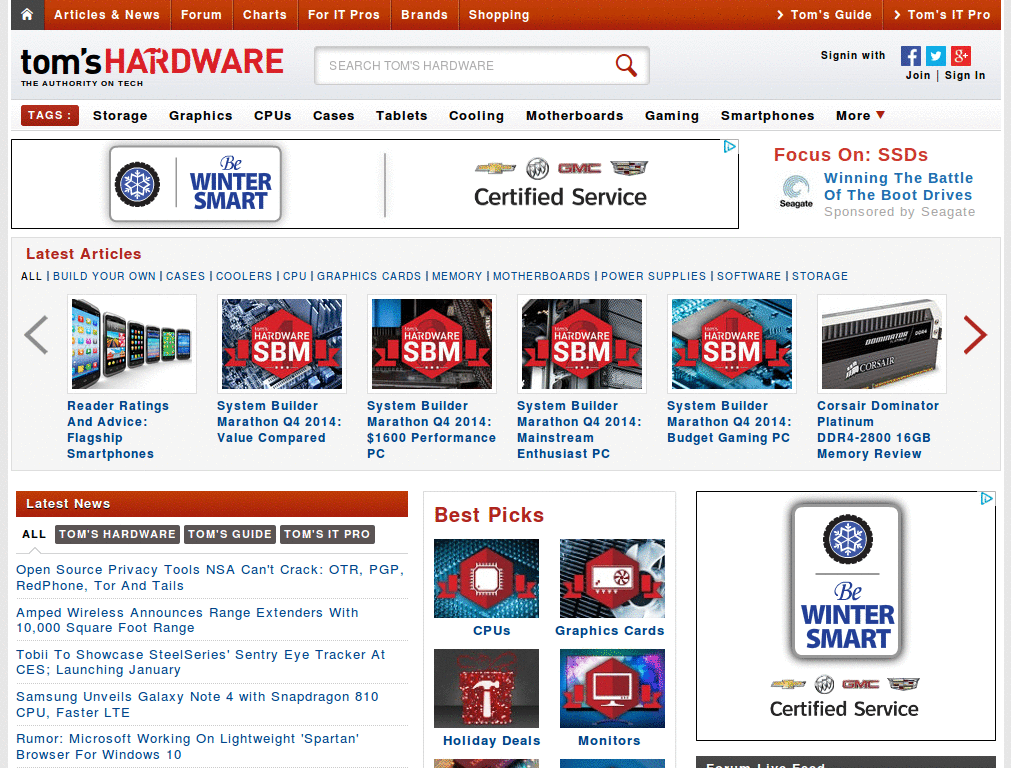Open the For IT Pros menu
The width and height of the screenshot is (1024, 768).
[344, 14]
